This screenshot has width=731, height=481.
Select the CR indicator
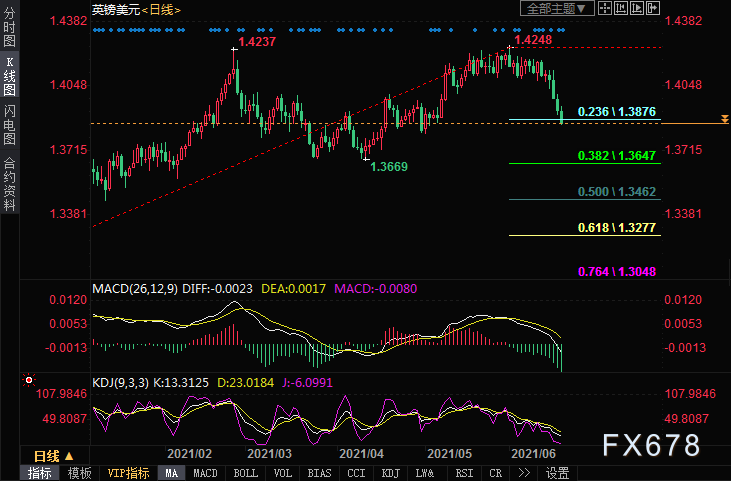point(496,473)
